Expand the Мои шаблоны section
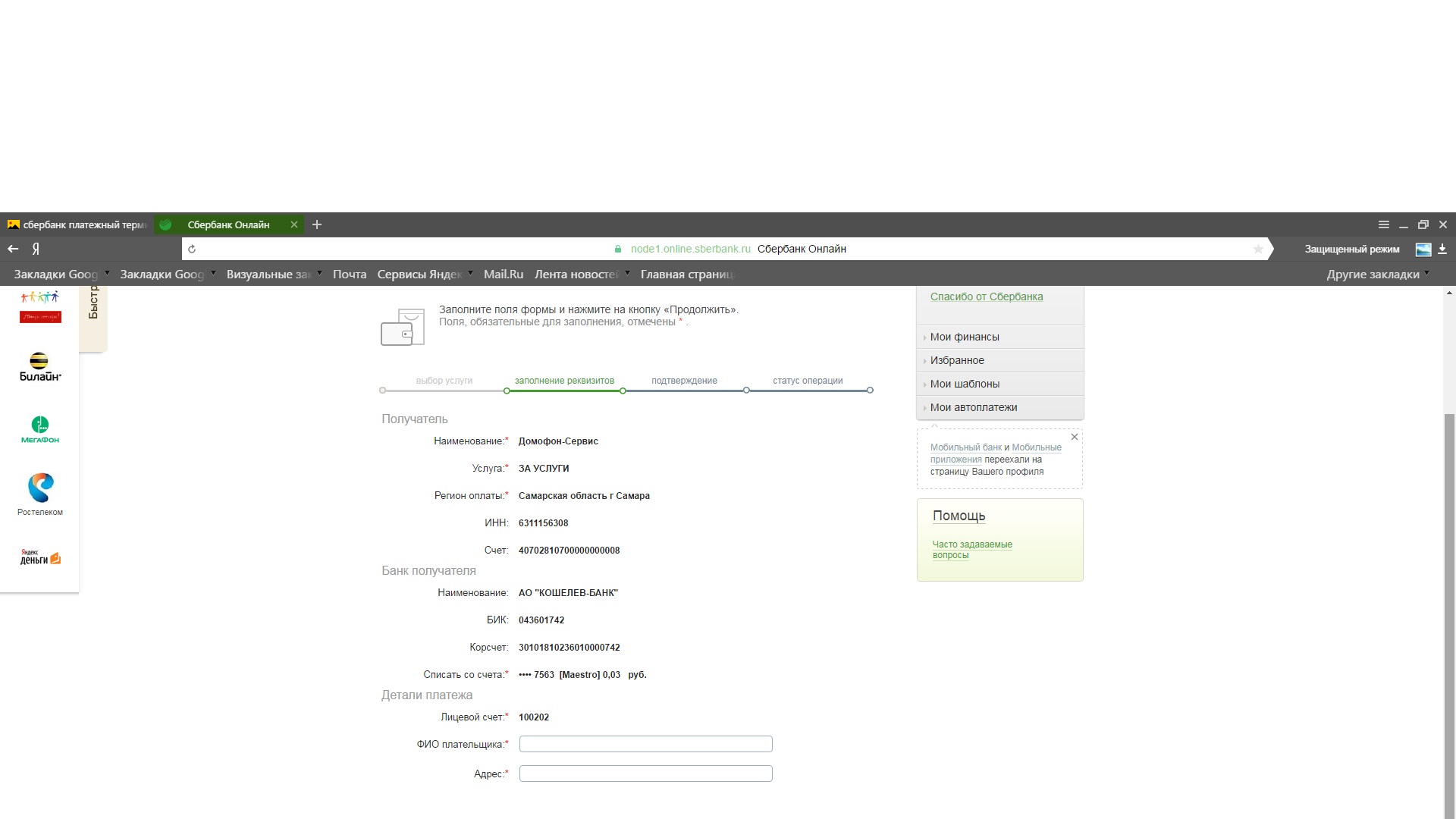This screenshot has height=819, width=1456. click(x=965, y=384)
